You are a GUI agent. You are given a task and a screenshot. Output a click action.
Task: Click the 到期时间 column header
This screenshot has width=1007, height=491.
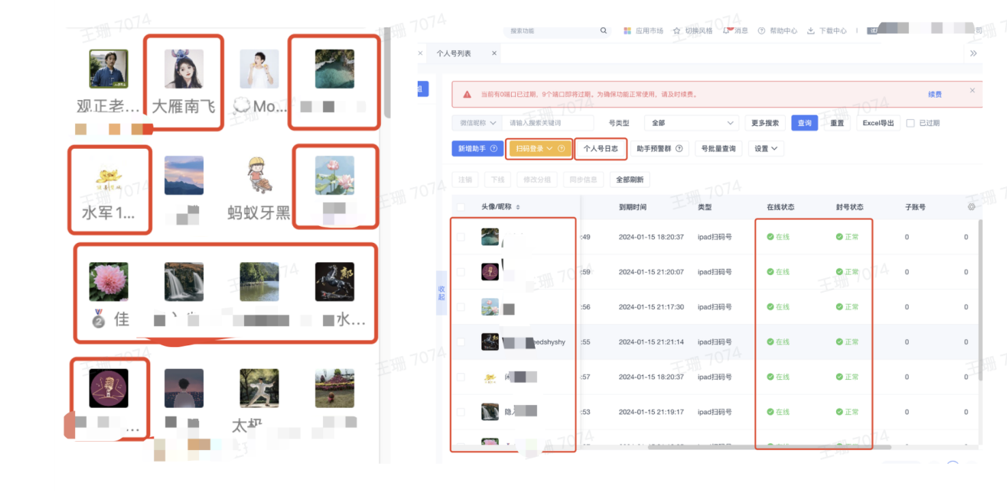(633, 207)
